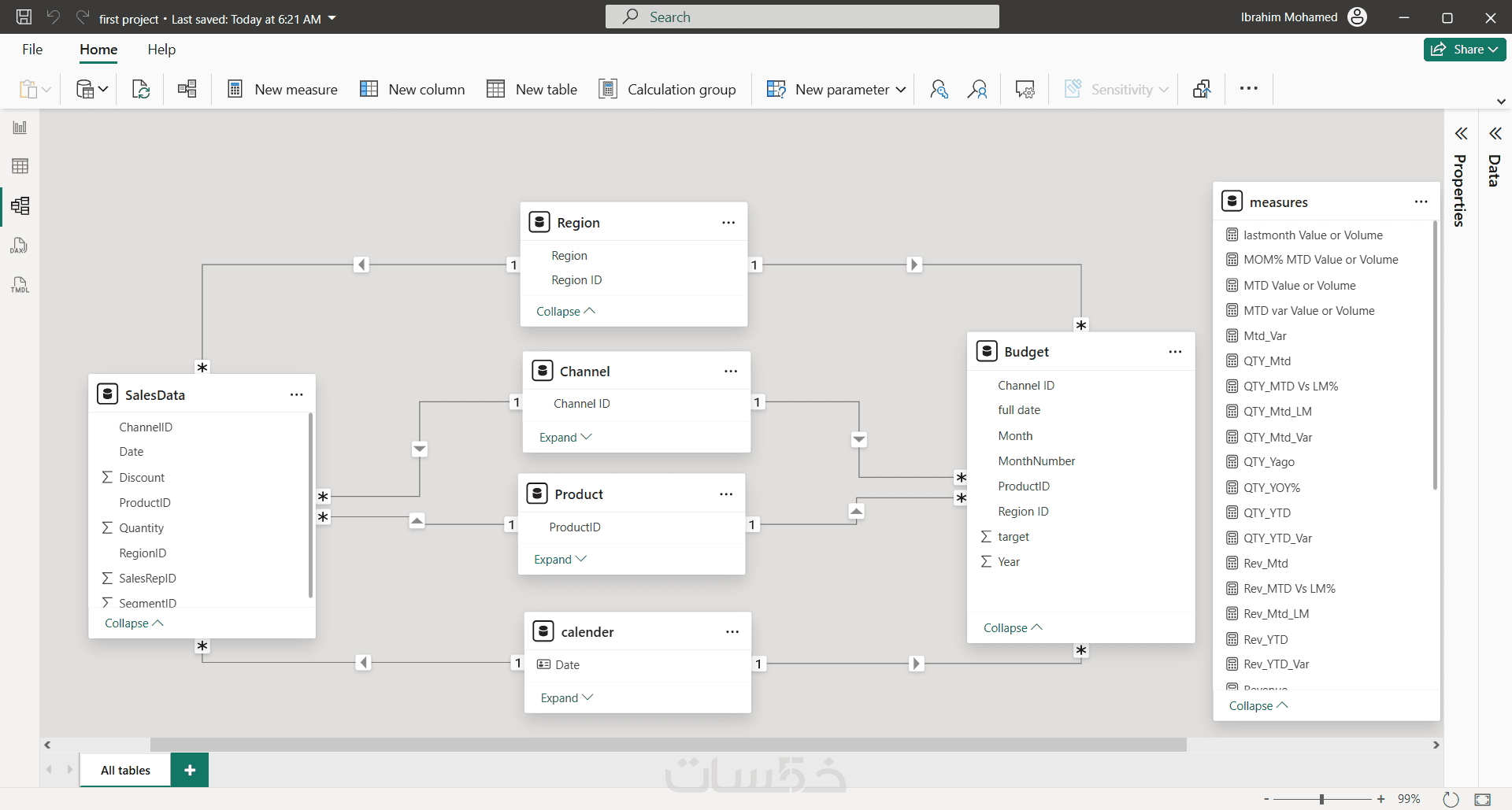Screen dimensions: 1512x810
Task: Open the Report view icon in left sidebar
Action: pos(20,128)
